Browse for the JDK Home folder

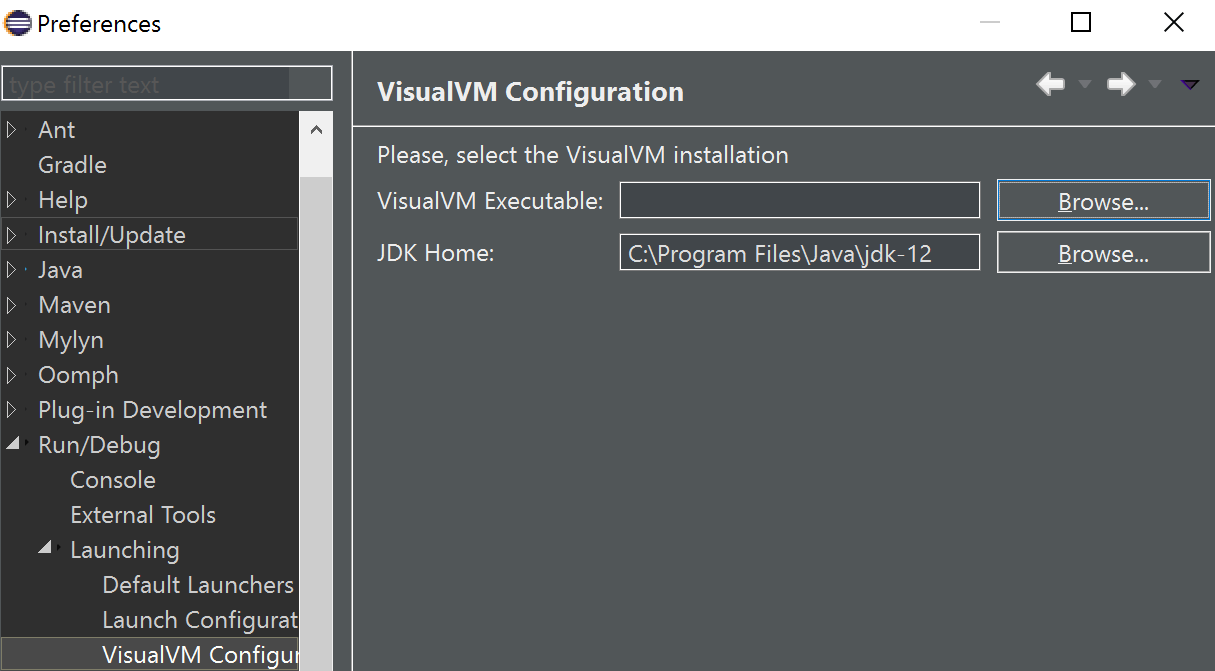tap(1103, 254)
